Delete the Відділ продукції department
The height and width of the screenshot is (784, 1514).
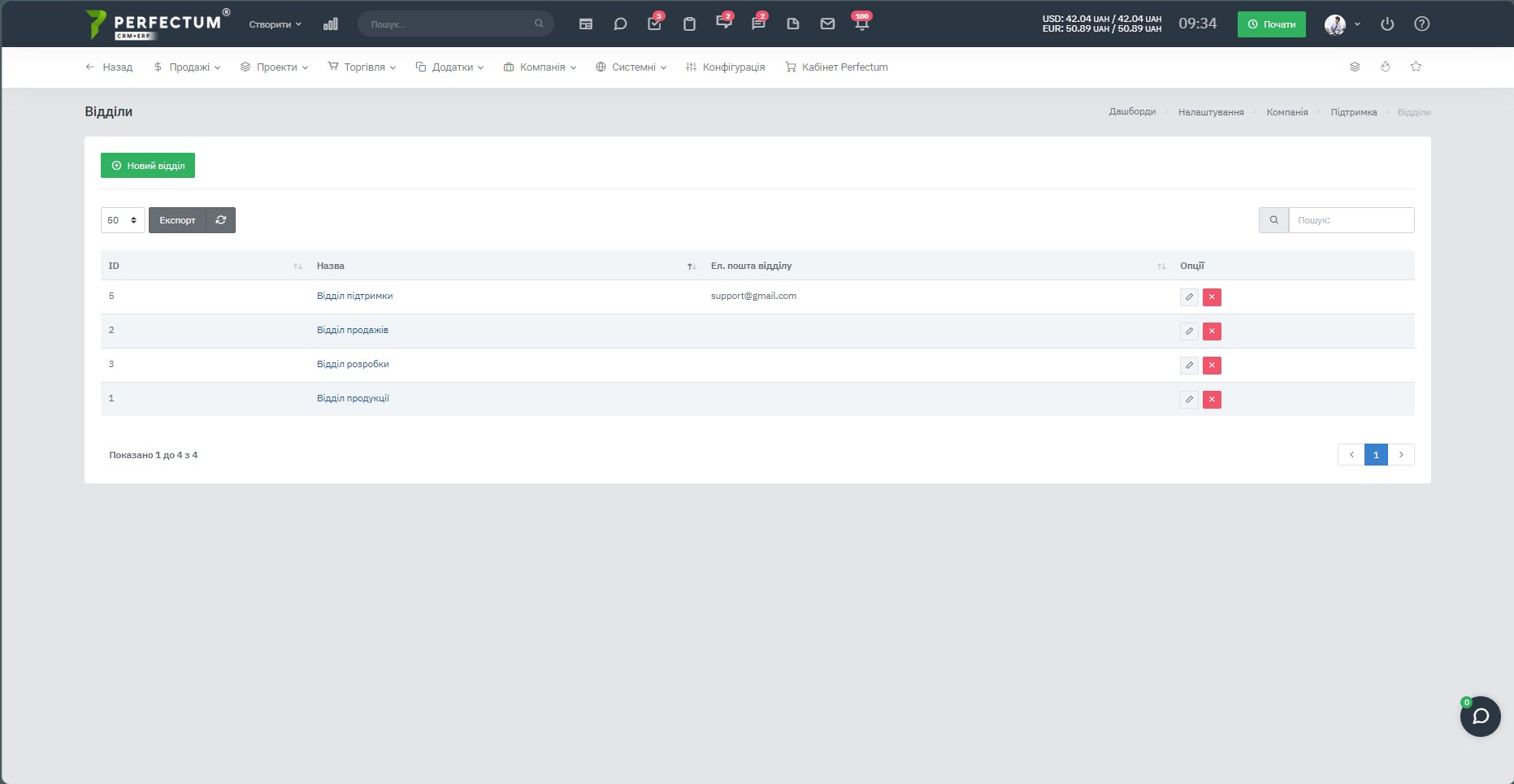(x=1212, y=400)
